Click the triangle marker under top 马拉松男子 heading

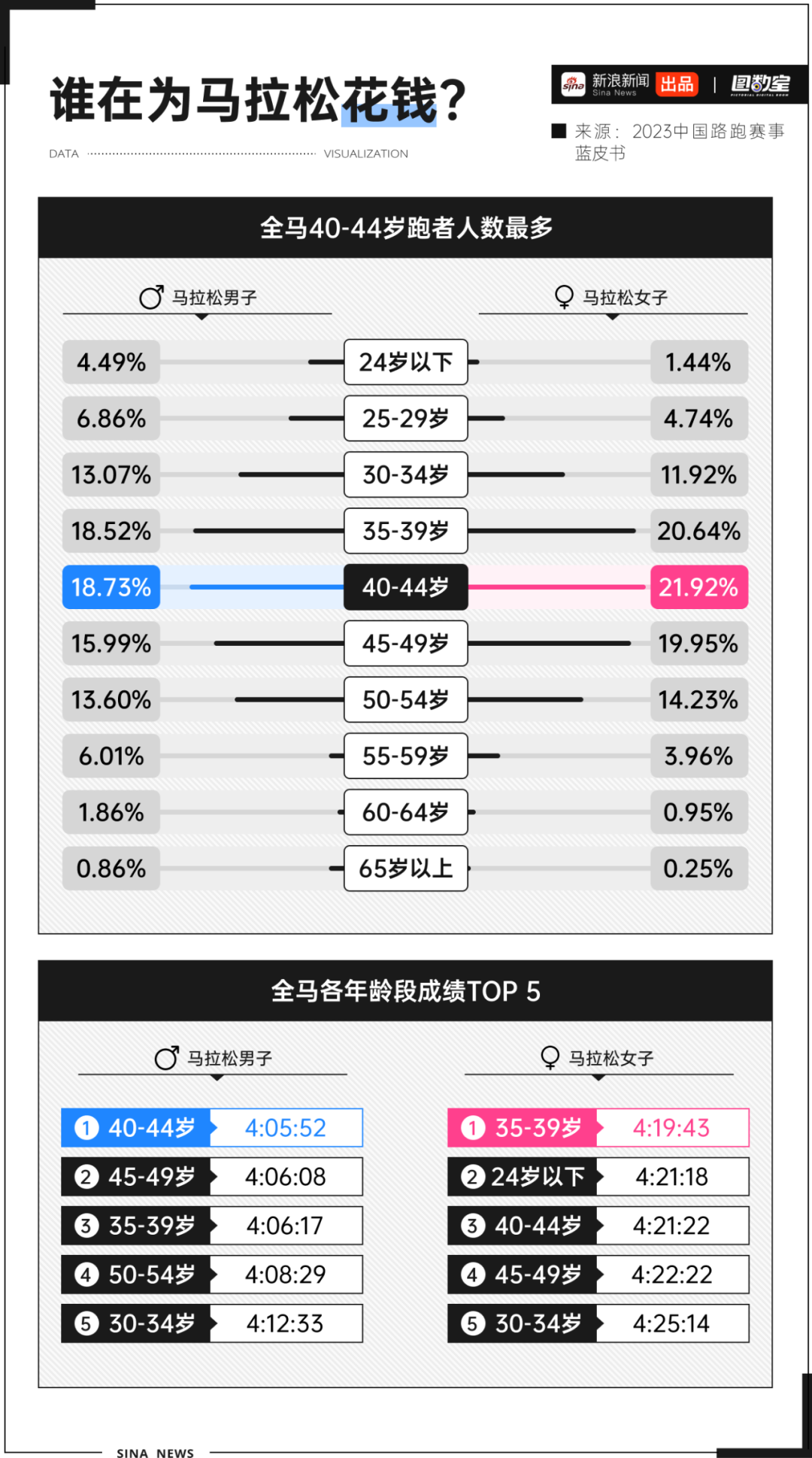coord(201,317)
